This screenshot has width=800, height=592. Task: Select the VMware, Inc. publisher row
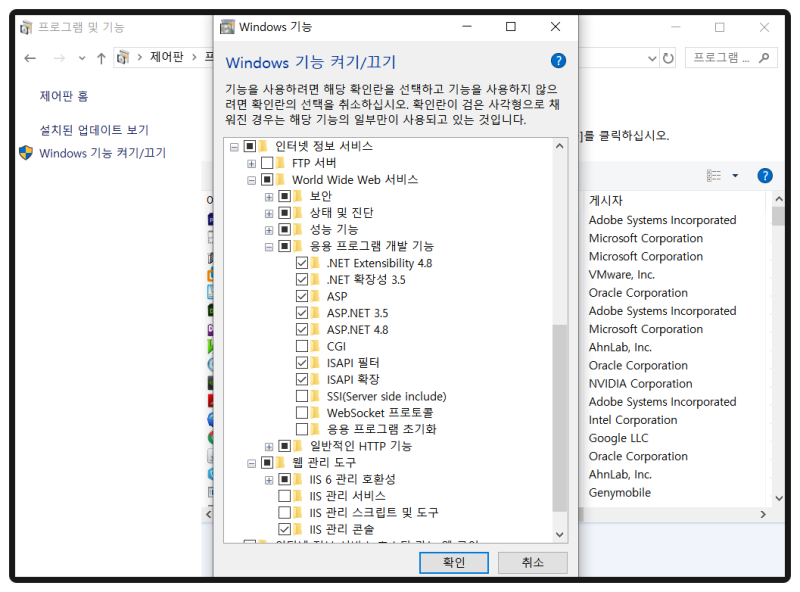621,275
